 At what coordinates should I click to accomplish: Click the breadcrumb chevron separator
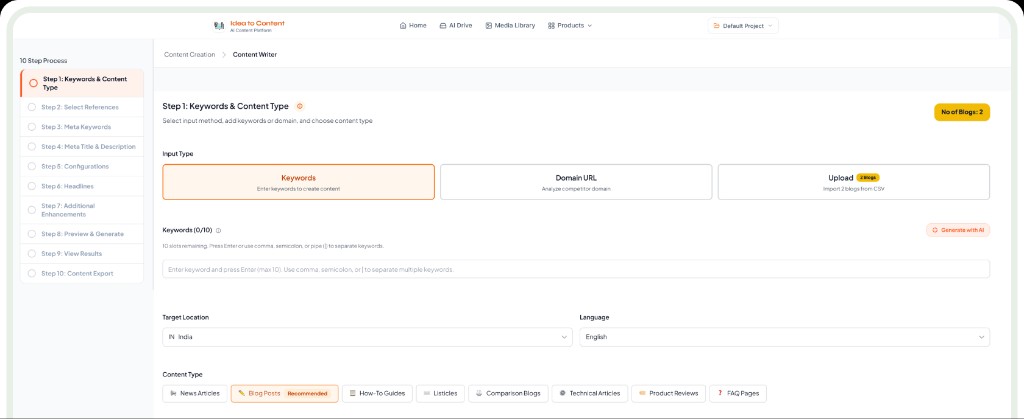224,55
